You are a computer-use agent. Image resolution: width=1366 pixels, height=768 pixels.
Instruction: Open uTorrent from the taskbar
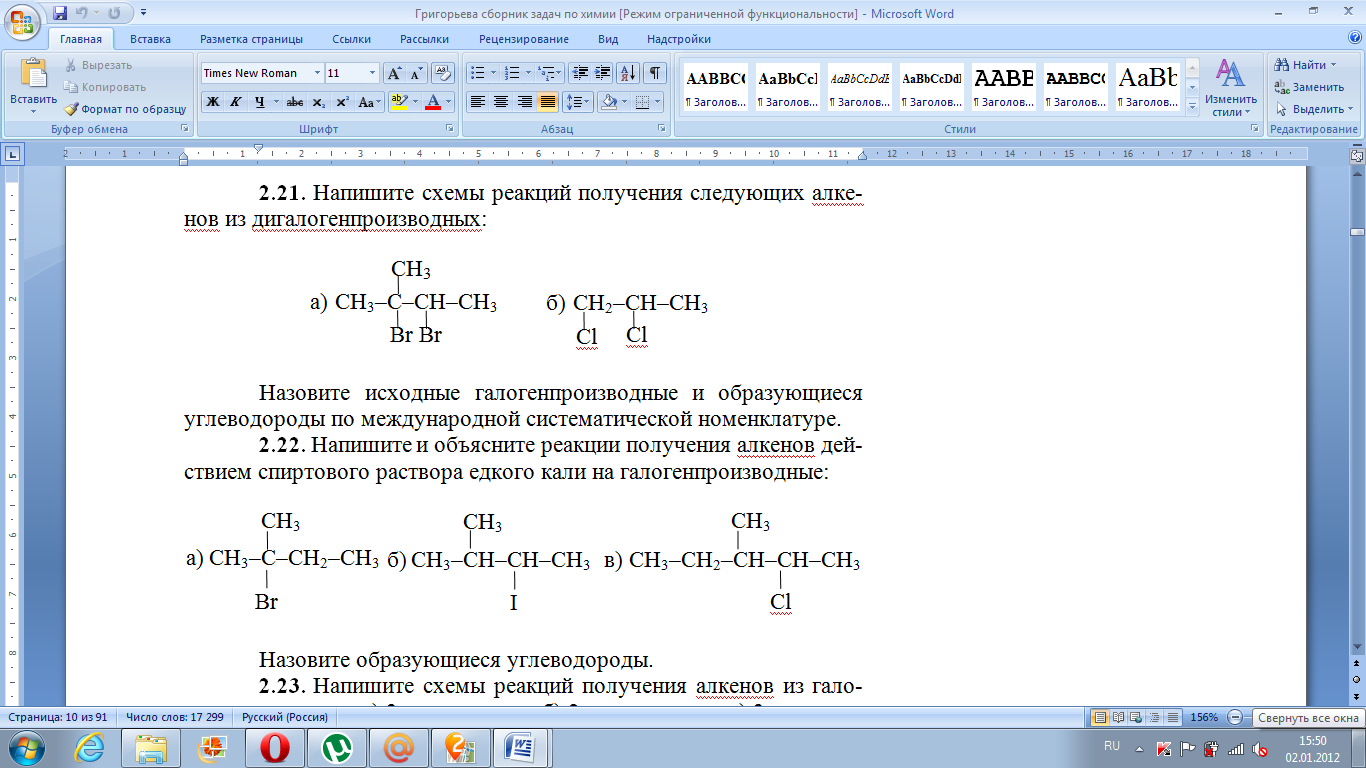click(336, 747)
